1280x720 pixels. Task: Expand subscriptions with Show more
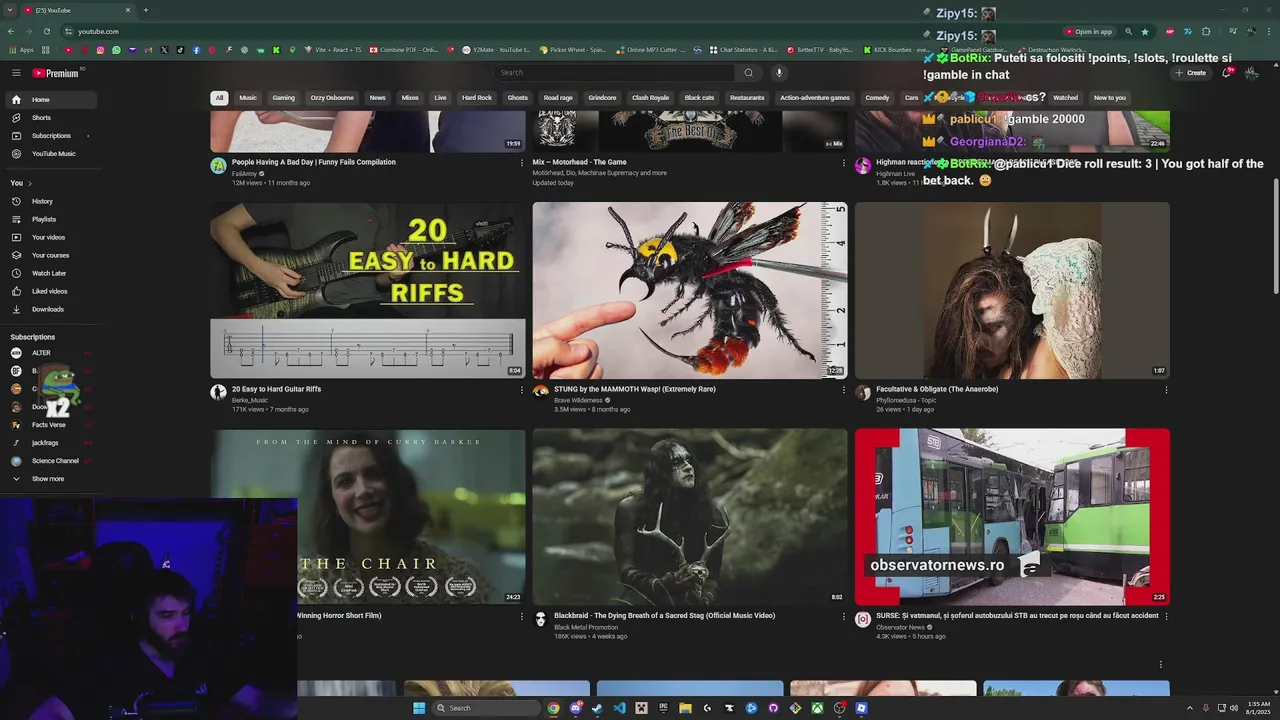click(50, 479)
